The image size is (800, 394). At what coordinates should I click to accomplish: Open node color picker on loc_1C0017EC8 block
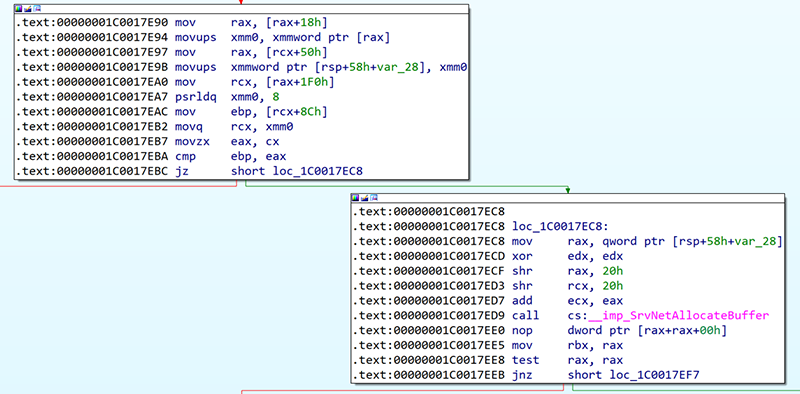[356, 198]
